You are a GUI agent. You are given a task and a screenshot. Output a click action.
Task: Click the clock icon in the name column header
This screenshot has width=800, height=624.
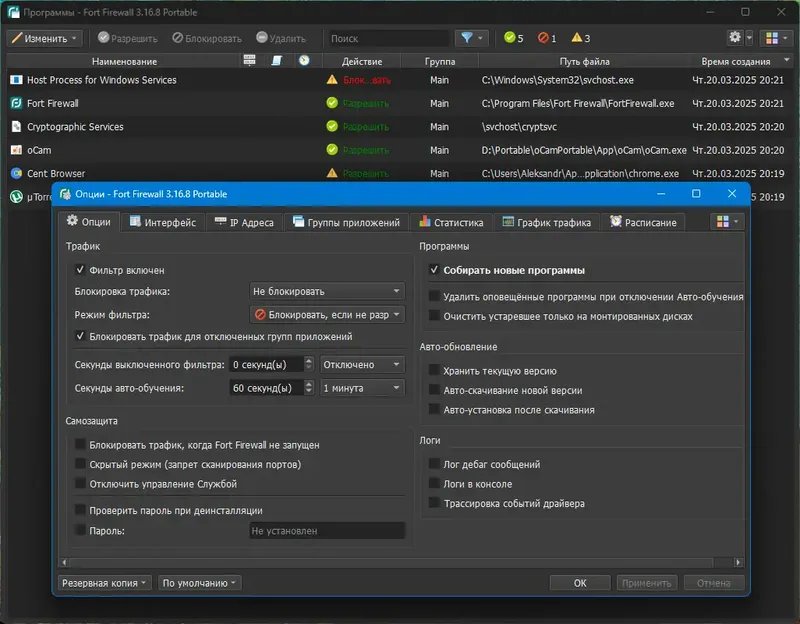point(304,61)
